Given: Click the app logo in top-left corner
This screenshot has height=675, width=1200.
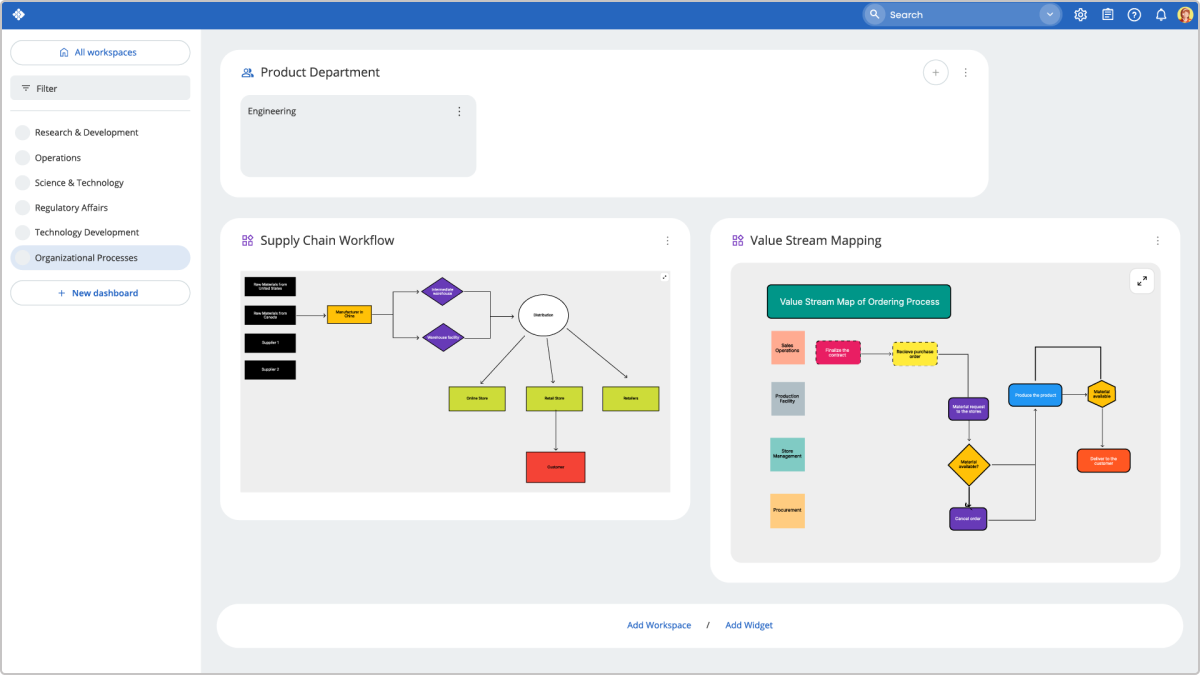Looking at the screenshot, I should (x=19, y=14).
